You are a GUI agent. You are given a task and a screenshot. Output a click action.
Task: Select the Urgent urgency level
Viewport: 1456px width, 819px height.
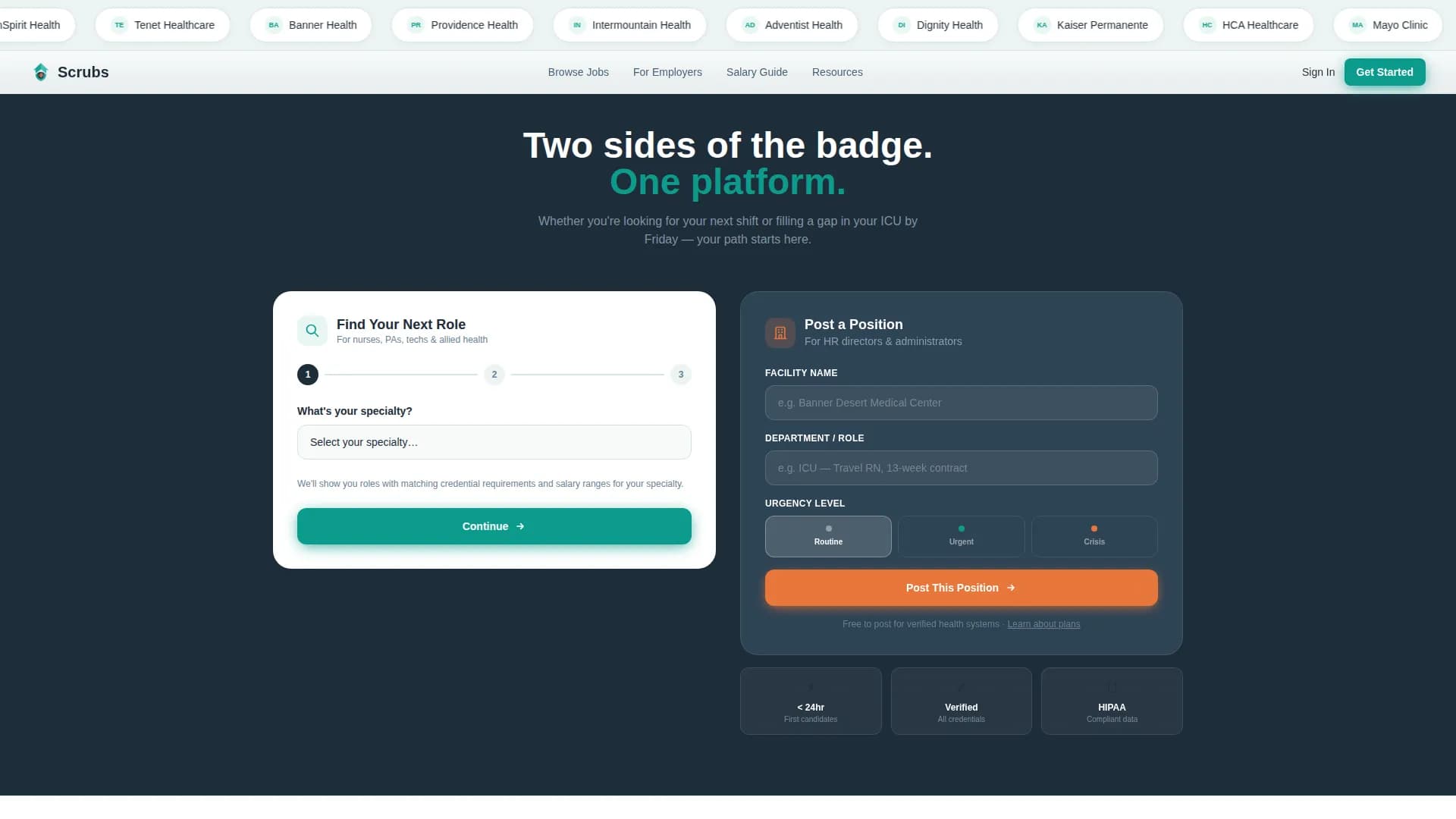[x=961, y=536]
